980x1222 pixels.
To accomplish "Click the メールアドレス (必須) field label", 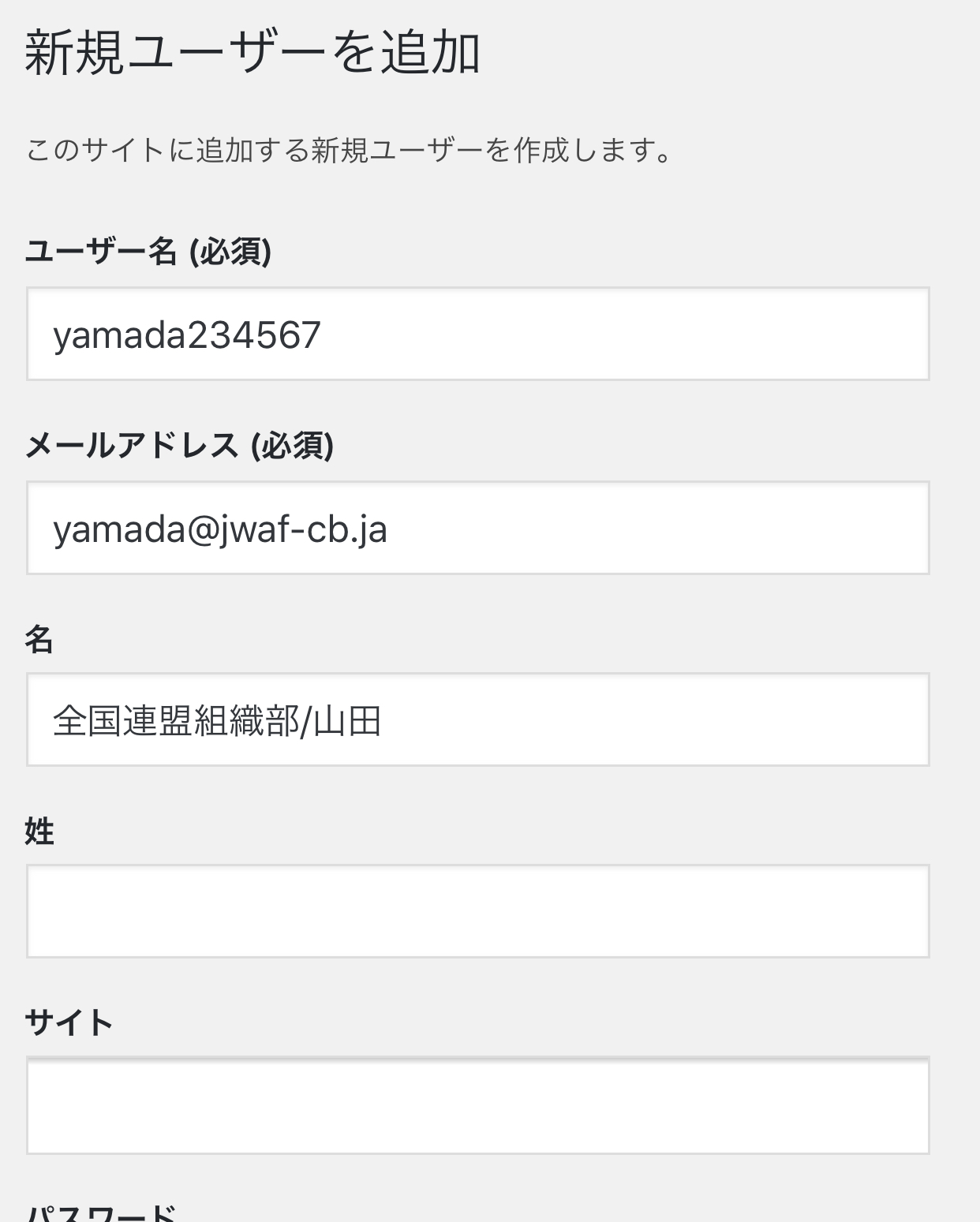I will [179, 446].
